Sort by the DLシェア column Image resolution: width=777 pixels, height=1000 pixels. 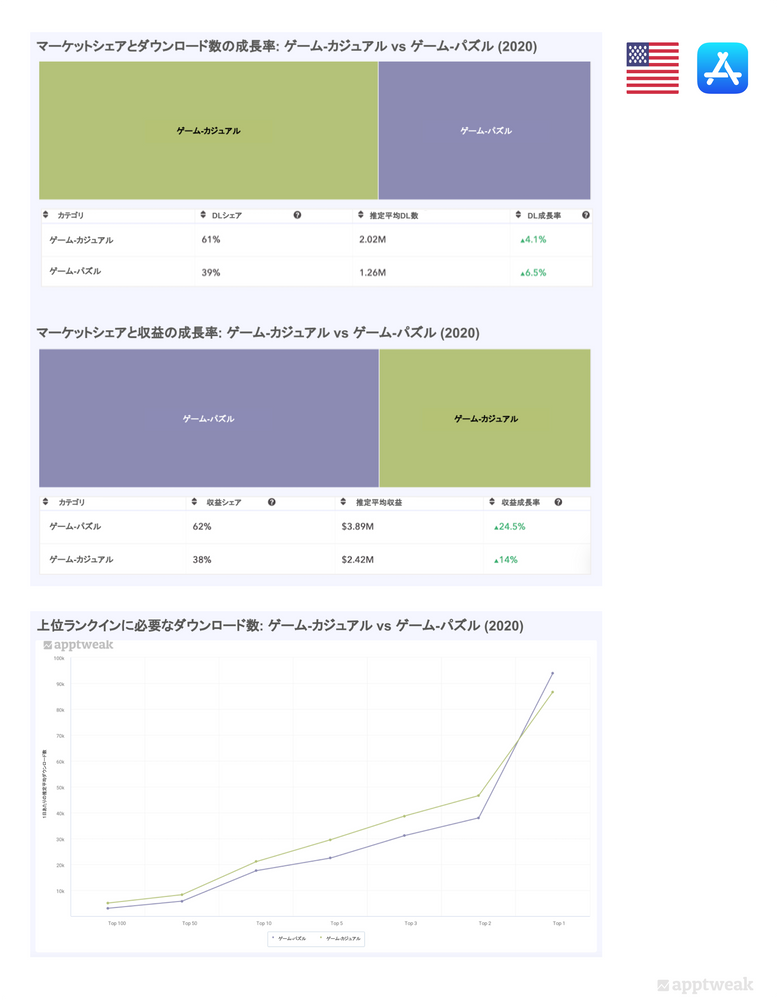click(x=203, y=215)
